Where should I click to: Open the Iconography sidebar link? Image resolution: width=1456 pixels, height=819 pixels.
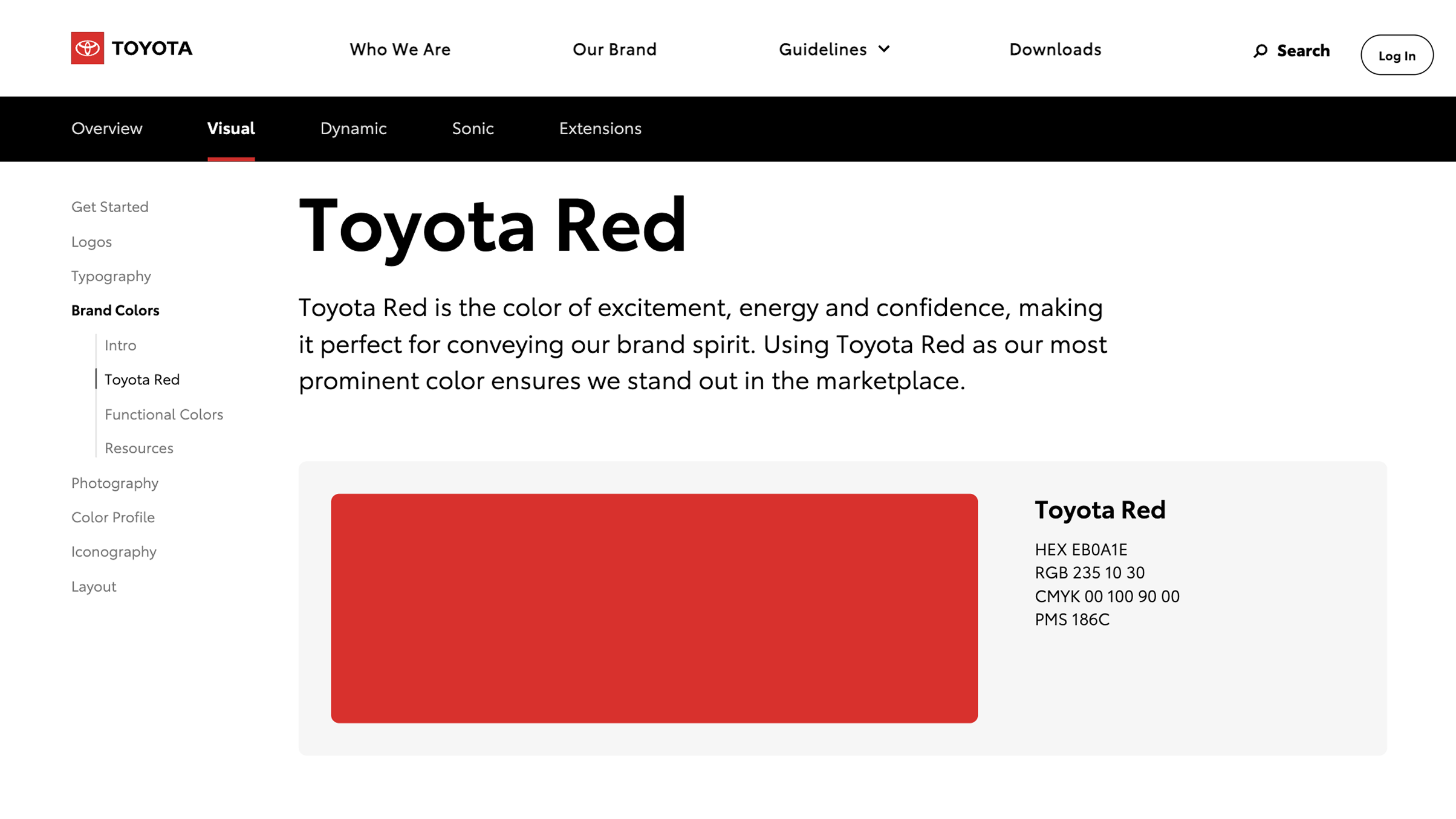[114, 551]
